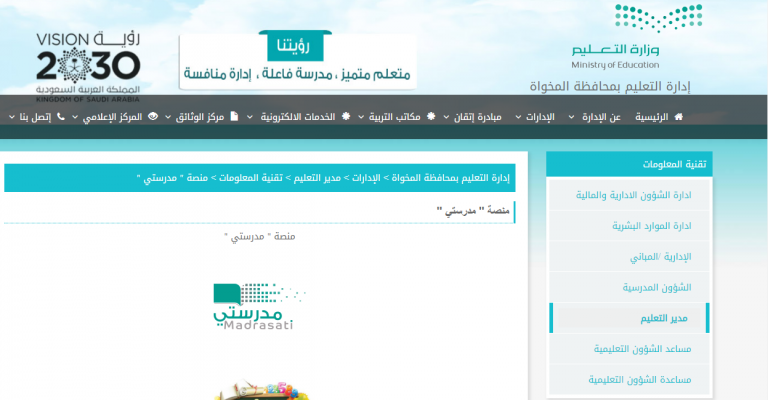Expand the chevron next to مبادرة إتقان
Screen dimensions: 768x400
[x=446, y=118]
